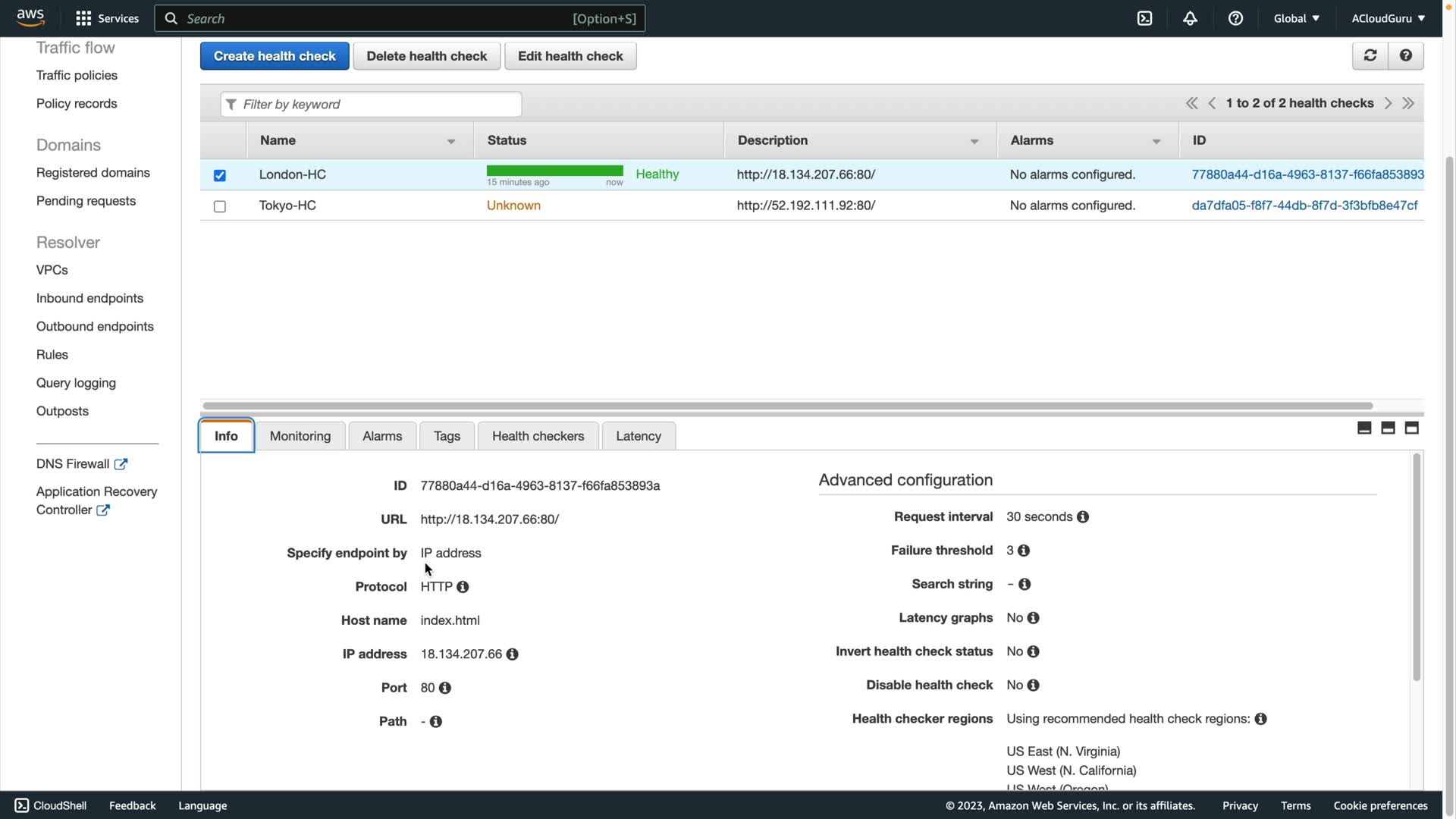1456x819 pixels.
Task: Go to last page of health checks
Action: pyautogui.click(x=1408, y=103)
